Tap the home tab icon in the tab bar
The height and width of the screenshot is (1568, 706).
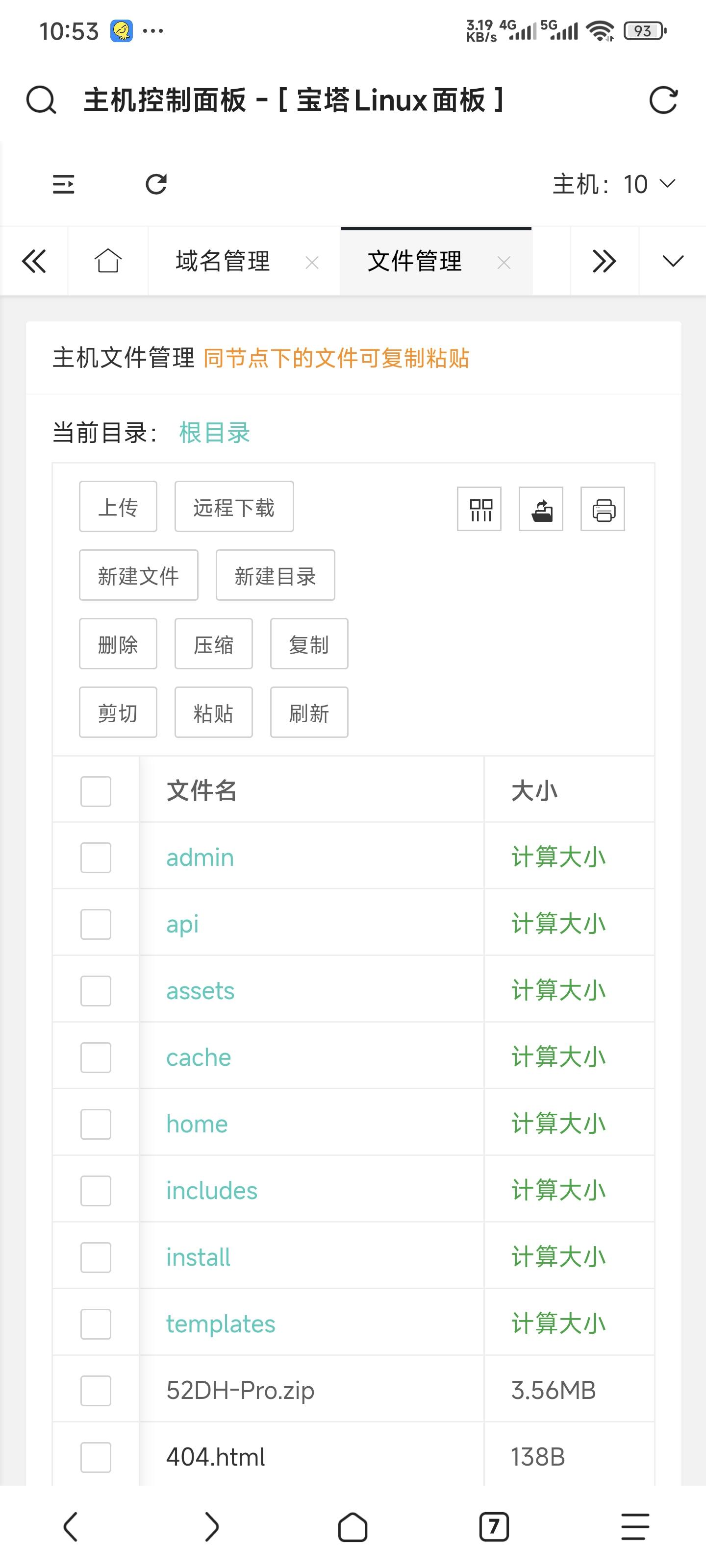[107, 261]
